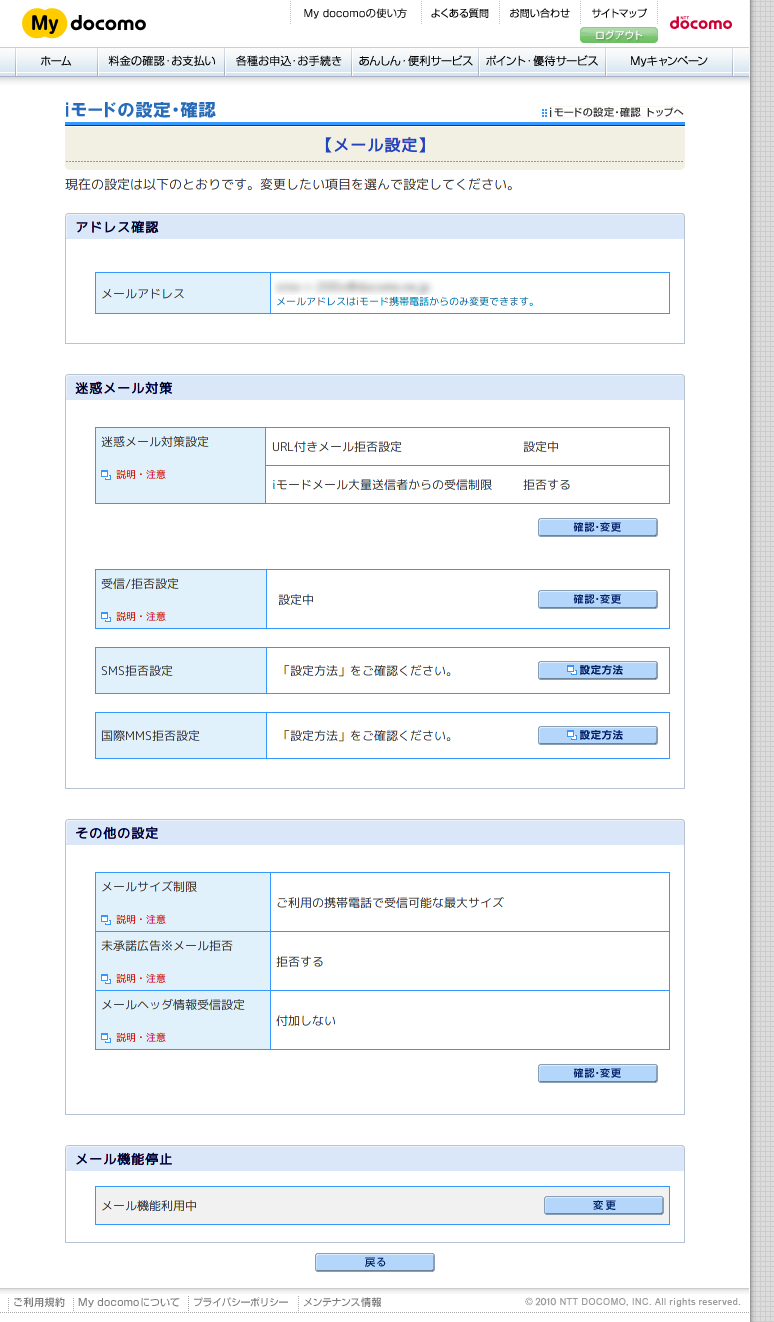
Task: Click 確認・変更 in その他の設定 section
Action: click(598, 1073)
